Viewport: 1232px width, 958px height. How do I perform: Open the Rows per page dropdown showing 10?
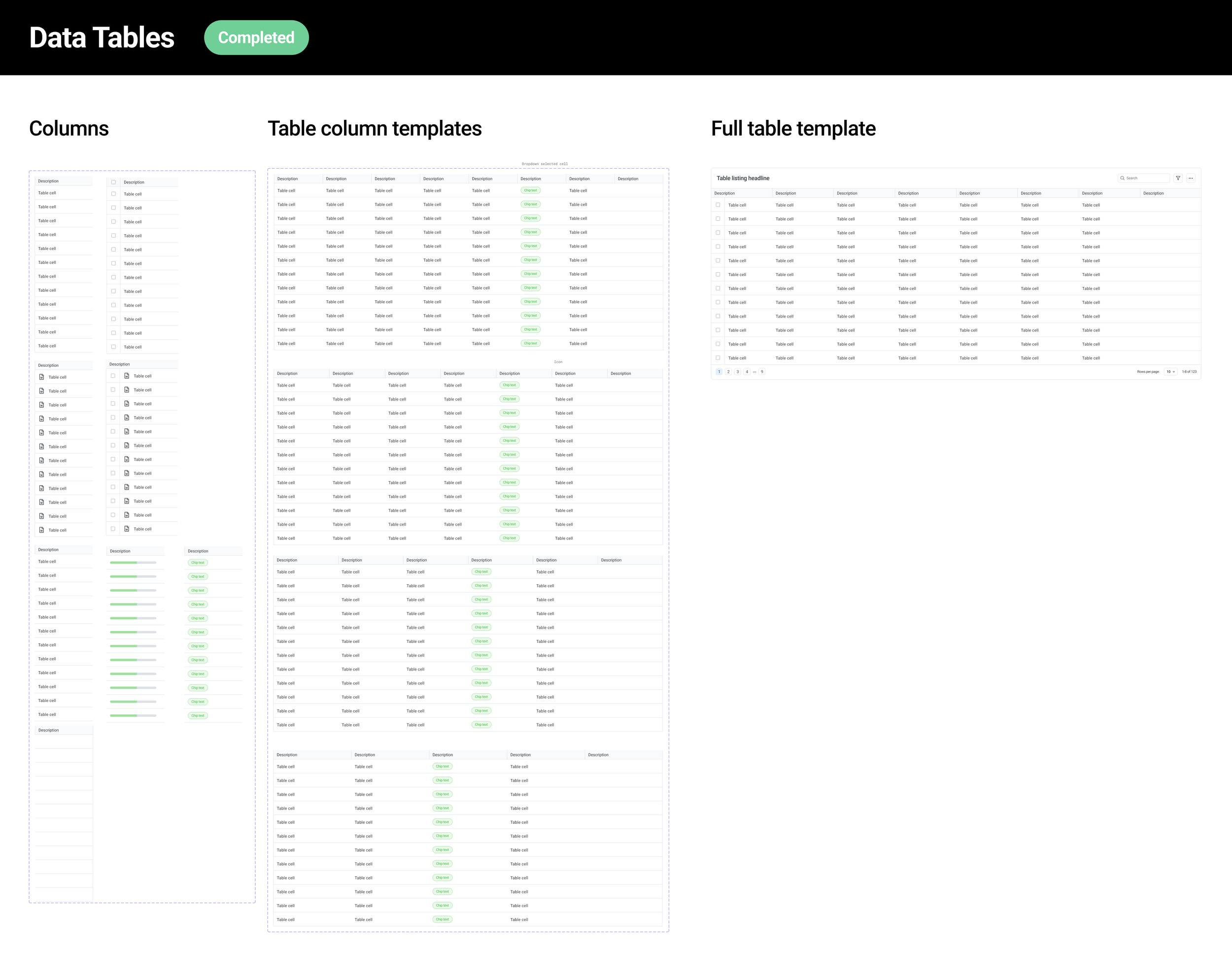tap(1169, 371)
